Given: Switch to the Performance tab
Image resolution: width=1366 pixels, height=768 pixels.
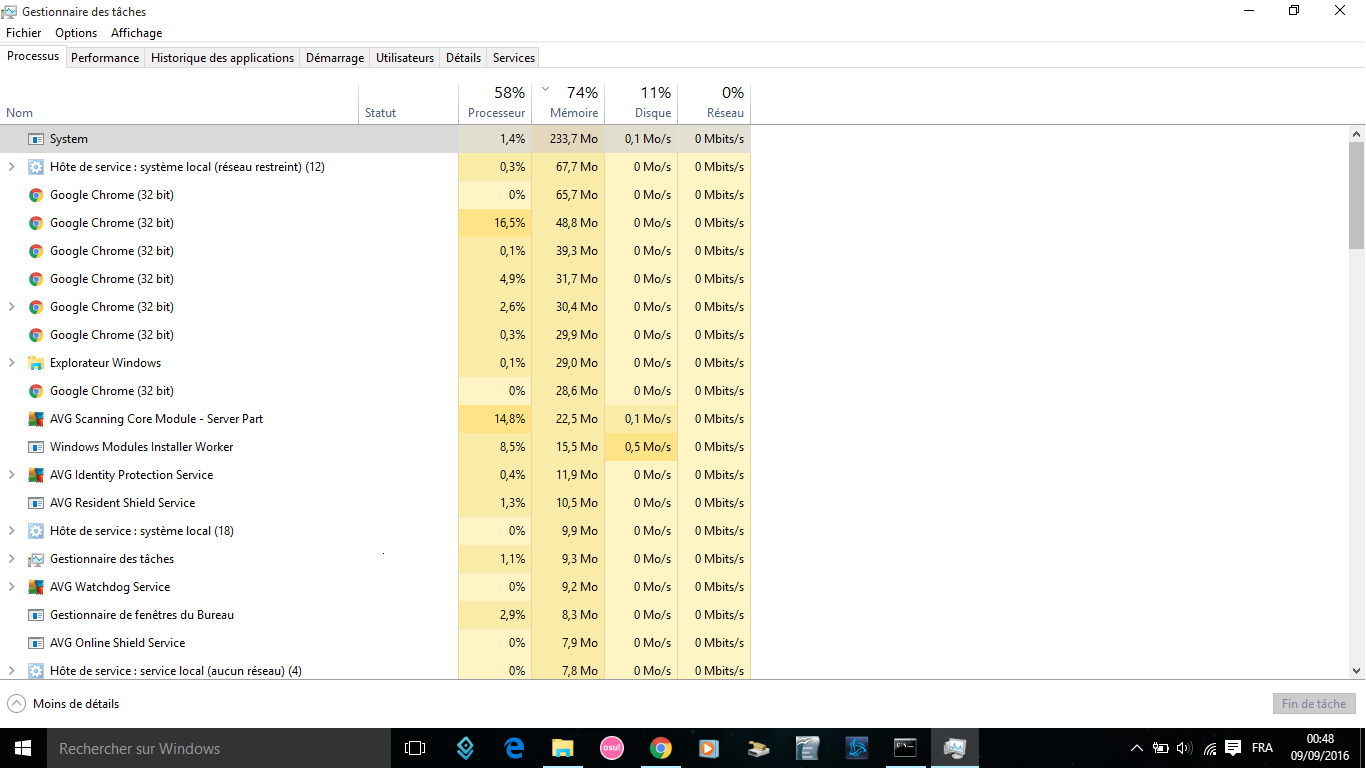Looking at the screenshot, I should 105,58.
